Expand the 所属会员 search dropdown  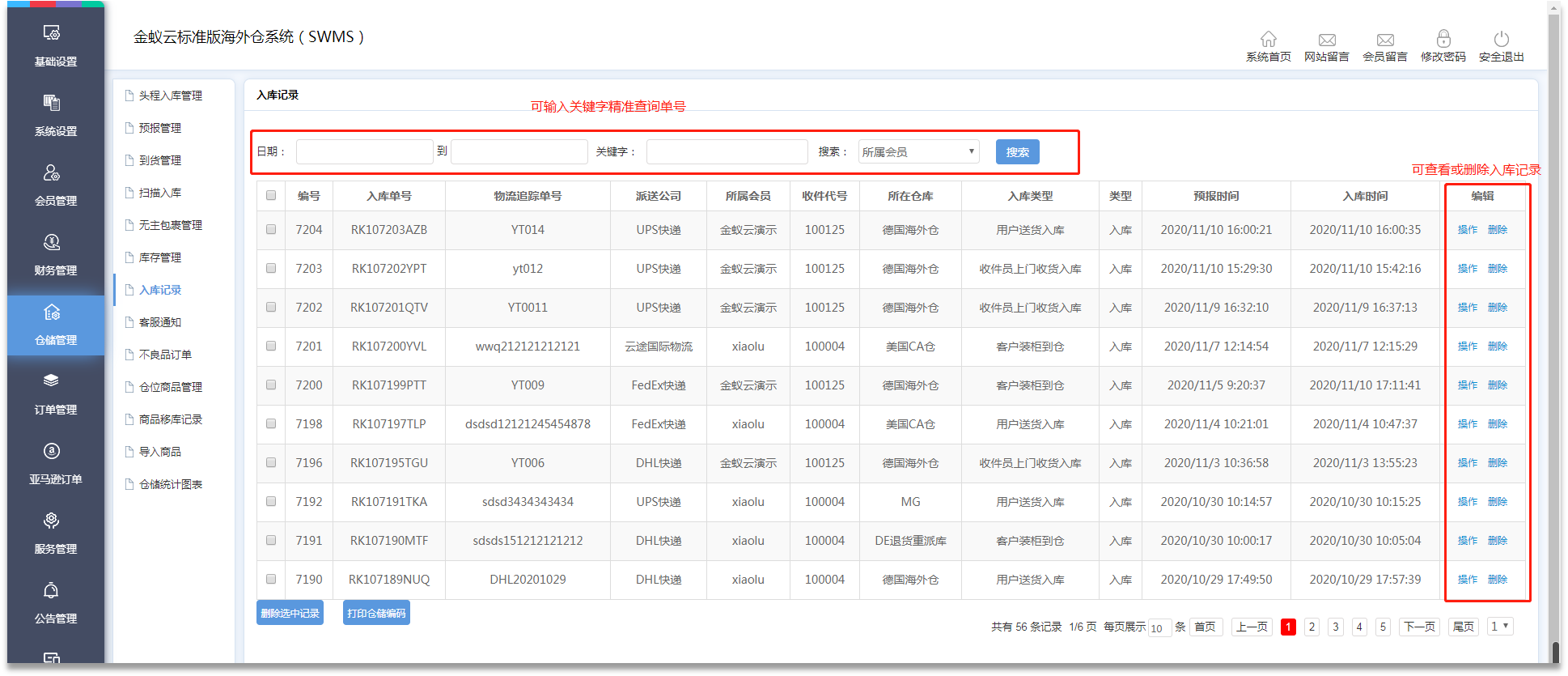918,152
